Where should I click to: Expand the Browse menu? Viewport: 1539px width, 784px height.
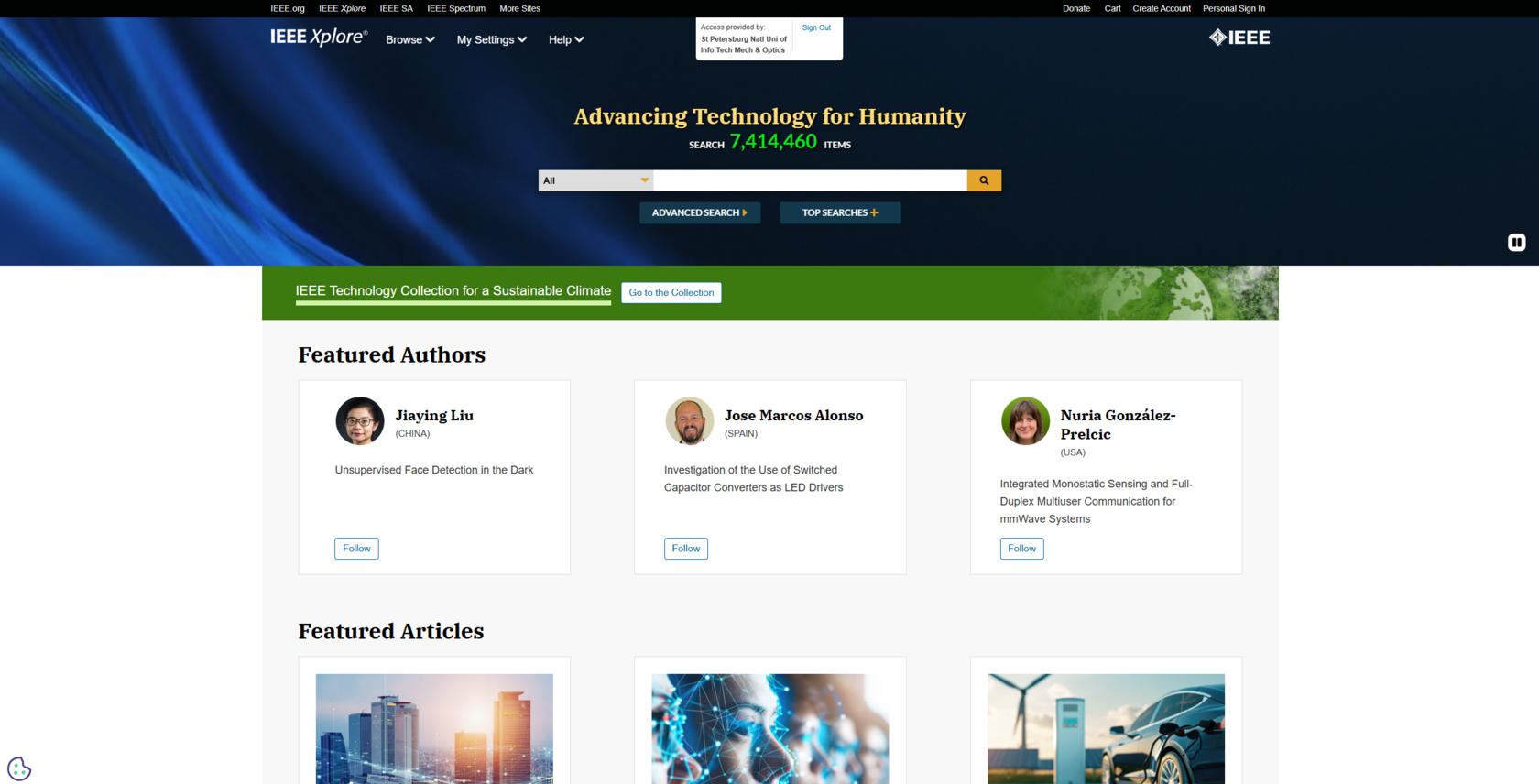pos(410,40)
